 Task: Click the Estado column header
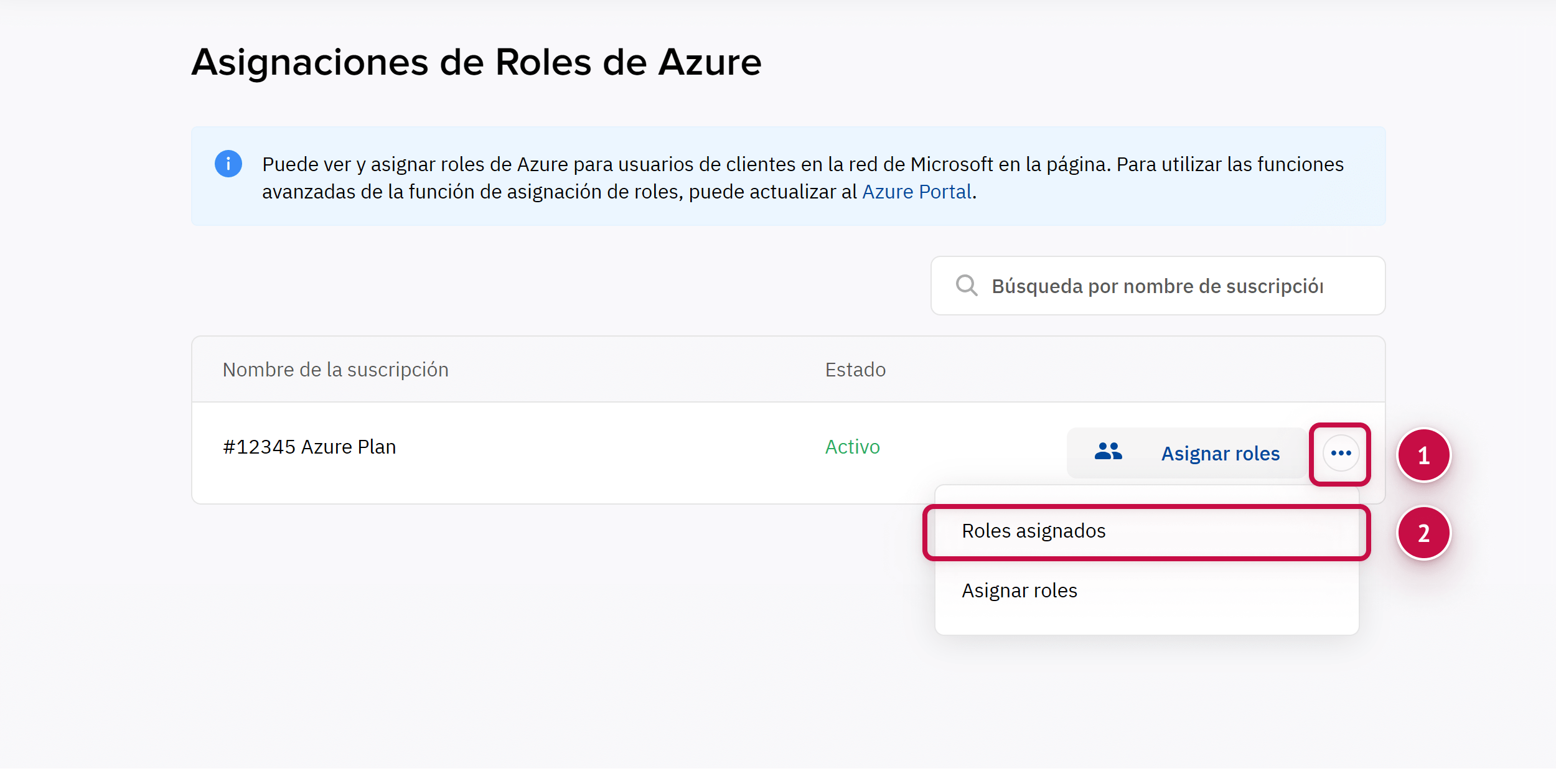pos(855,370)
